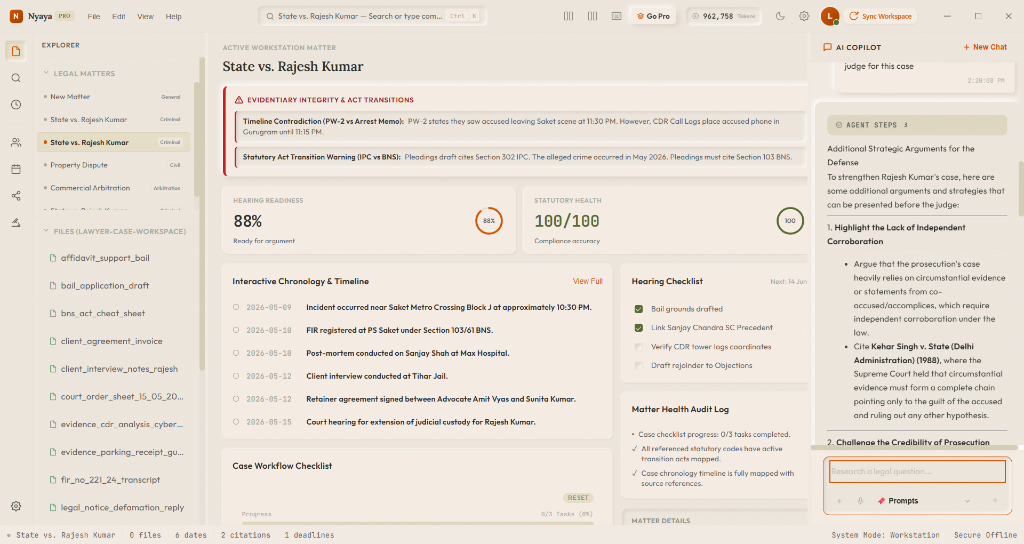The width and height of the screenshot is (1024, 544).
Task: Select the Commercial Arbitration matter
Action: 114,188
